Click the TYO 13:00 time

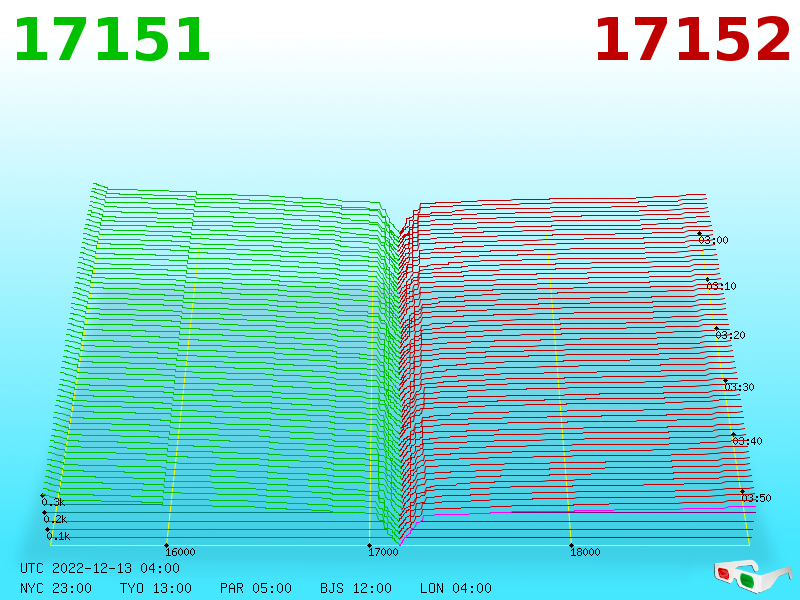[x=156, y=588]
